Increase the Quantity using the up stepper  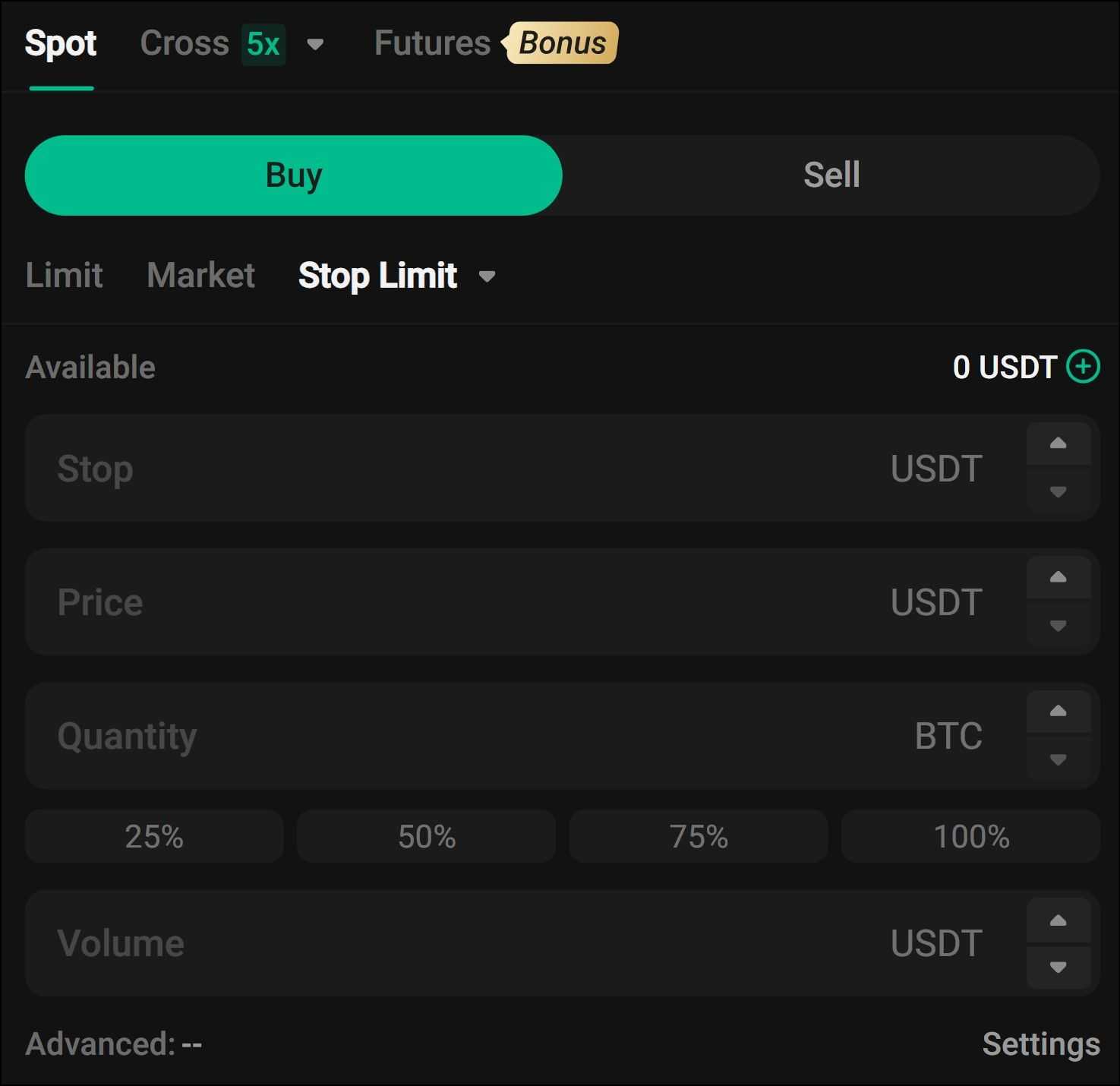pyautogui.click(x=1058, y=712)
